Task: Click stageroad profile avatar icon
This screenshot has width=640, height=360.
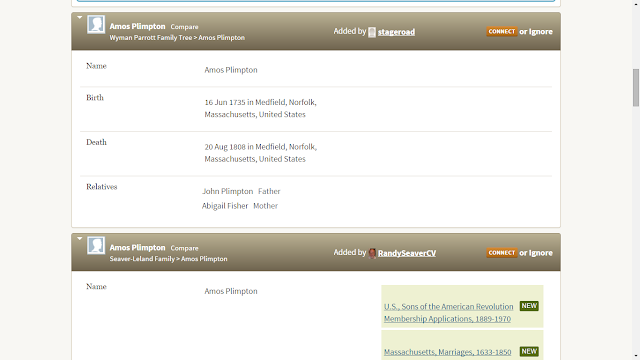Action: pyautogui.click(x=372, y=32)
